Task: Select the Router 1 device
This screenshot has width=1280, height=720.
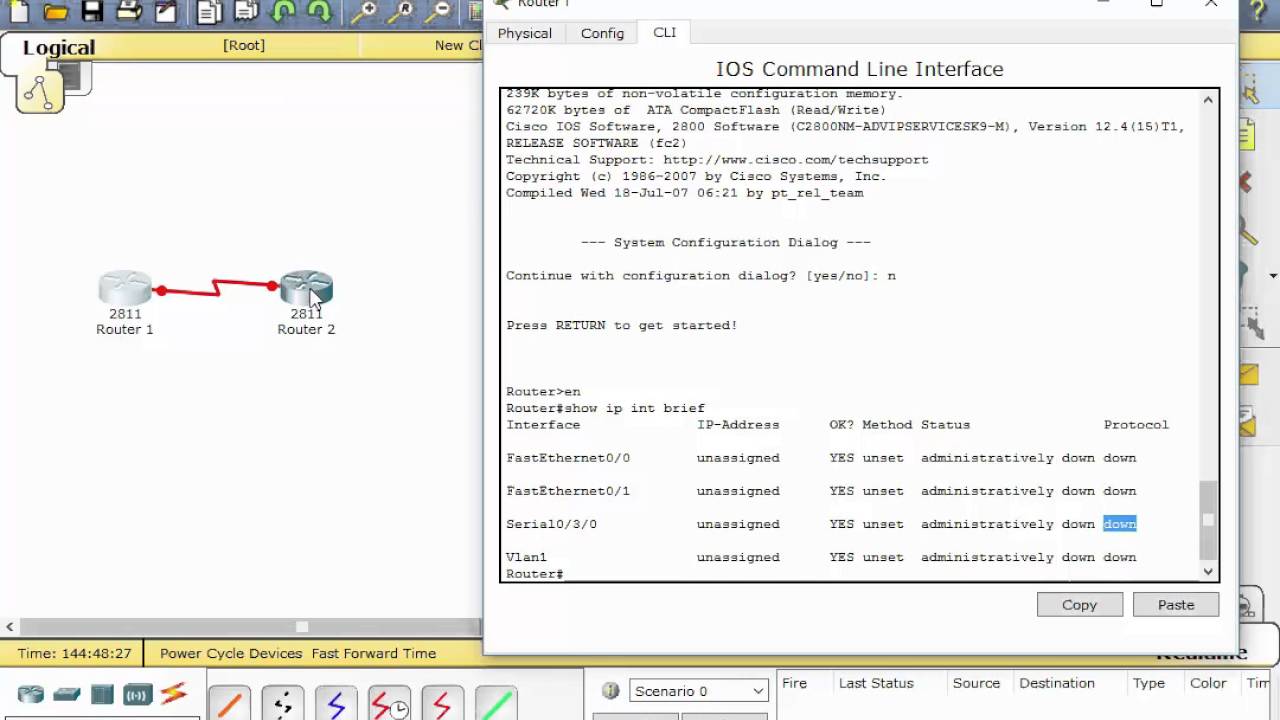Action: point(125,290)
